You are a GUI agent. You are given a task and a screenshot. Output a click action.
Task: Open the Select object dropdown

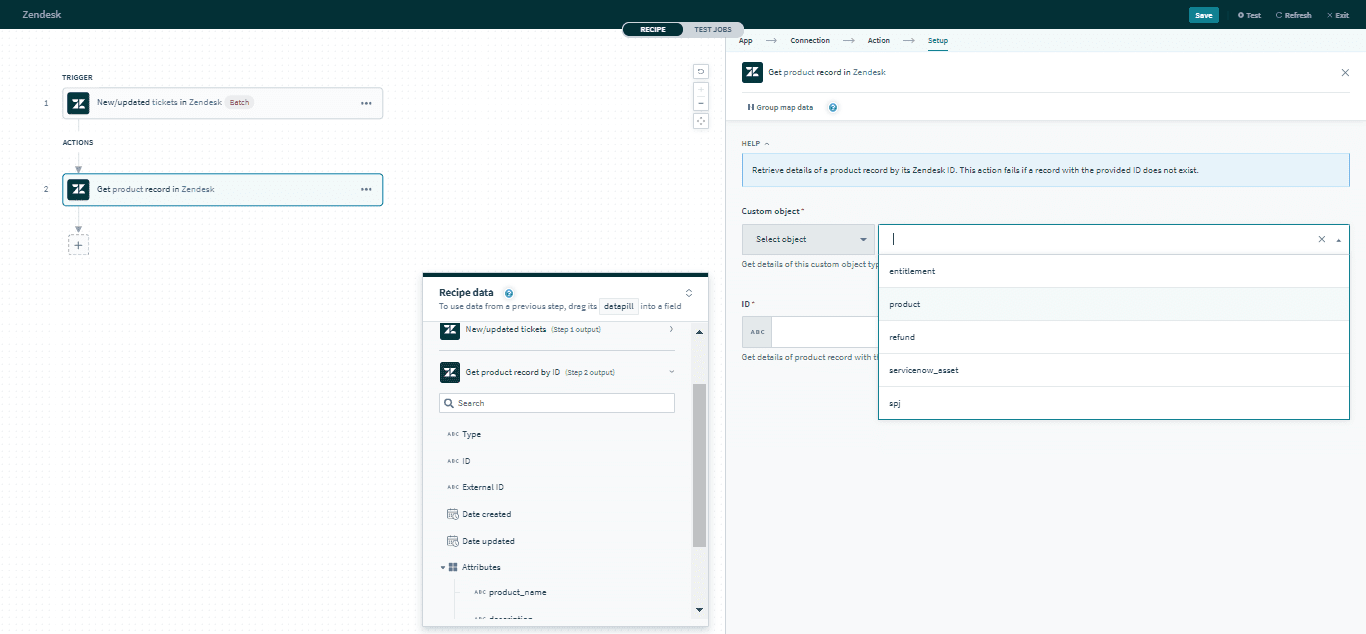pyautogui.click(x=807, y=239)
